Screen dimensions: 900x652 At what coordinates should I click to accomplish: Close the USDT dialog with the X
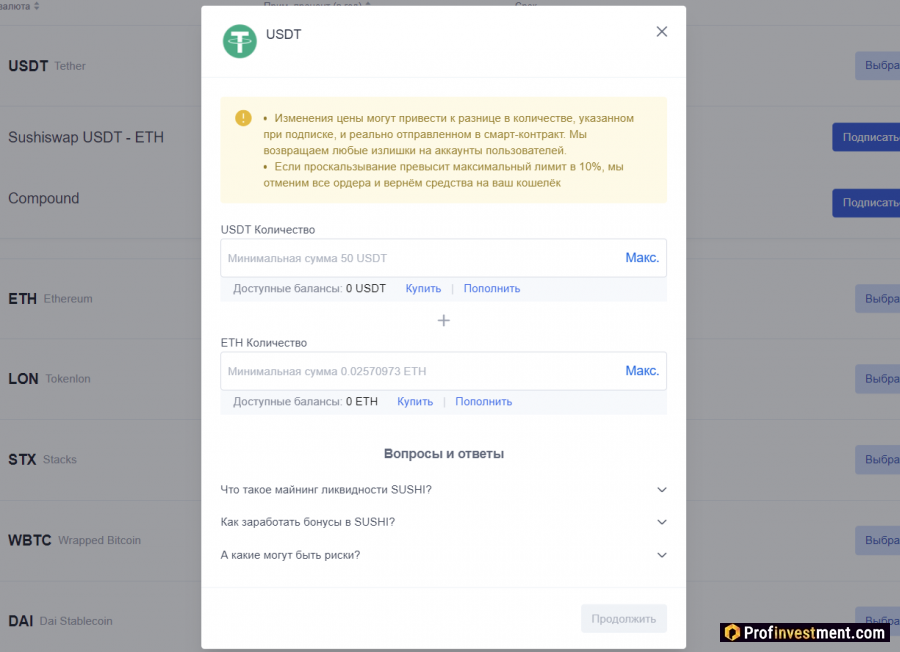click(662, 32)
